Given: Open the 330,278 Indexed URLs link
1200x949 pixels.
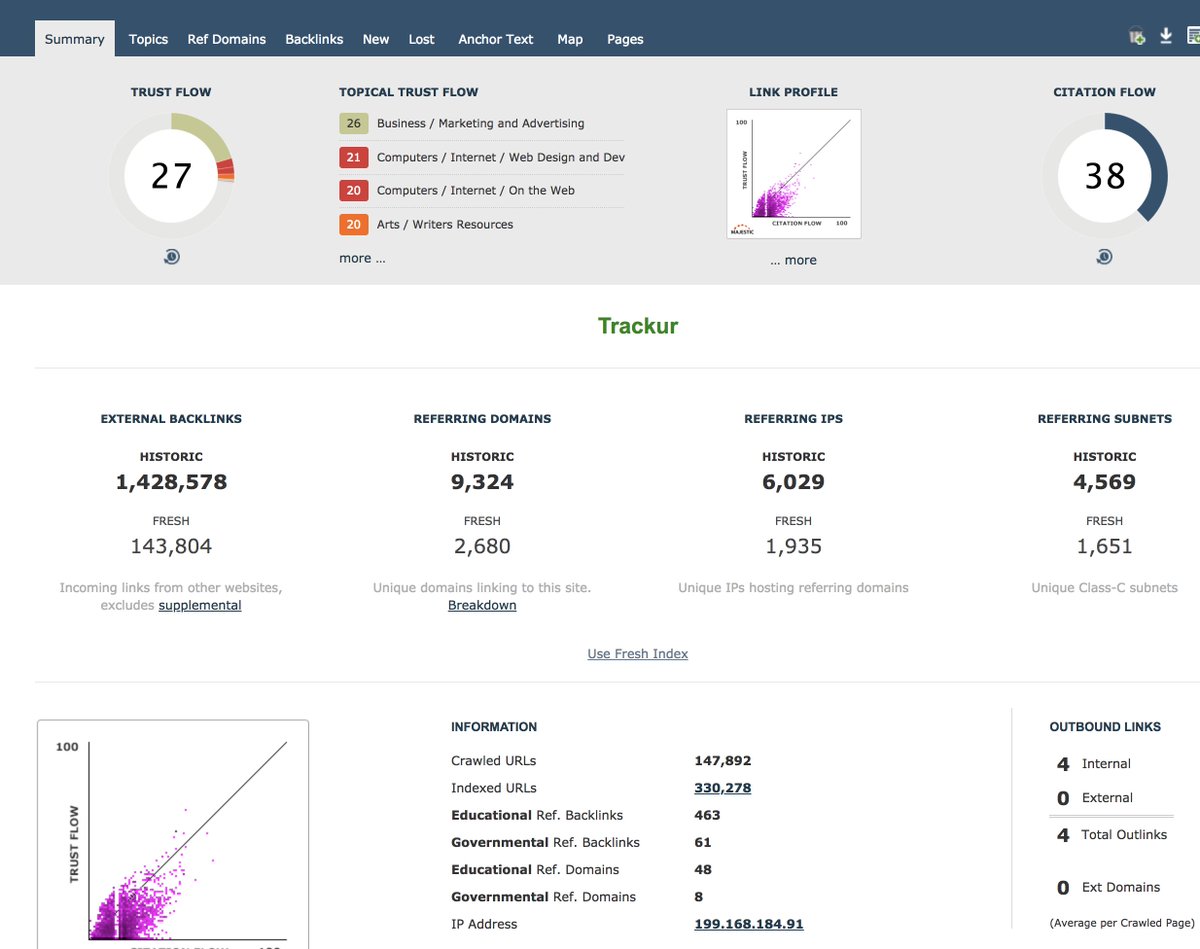Looking at the screenshot, I should click(x=722, y=787).
